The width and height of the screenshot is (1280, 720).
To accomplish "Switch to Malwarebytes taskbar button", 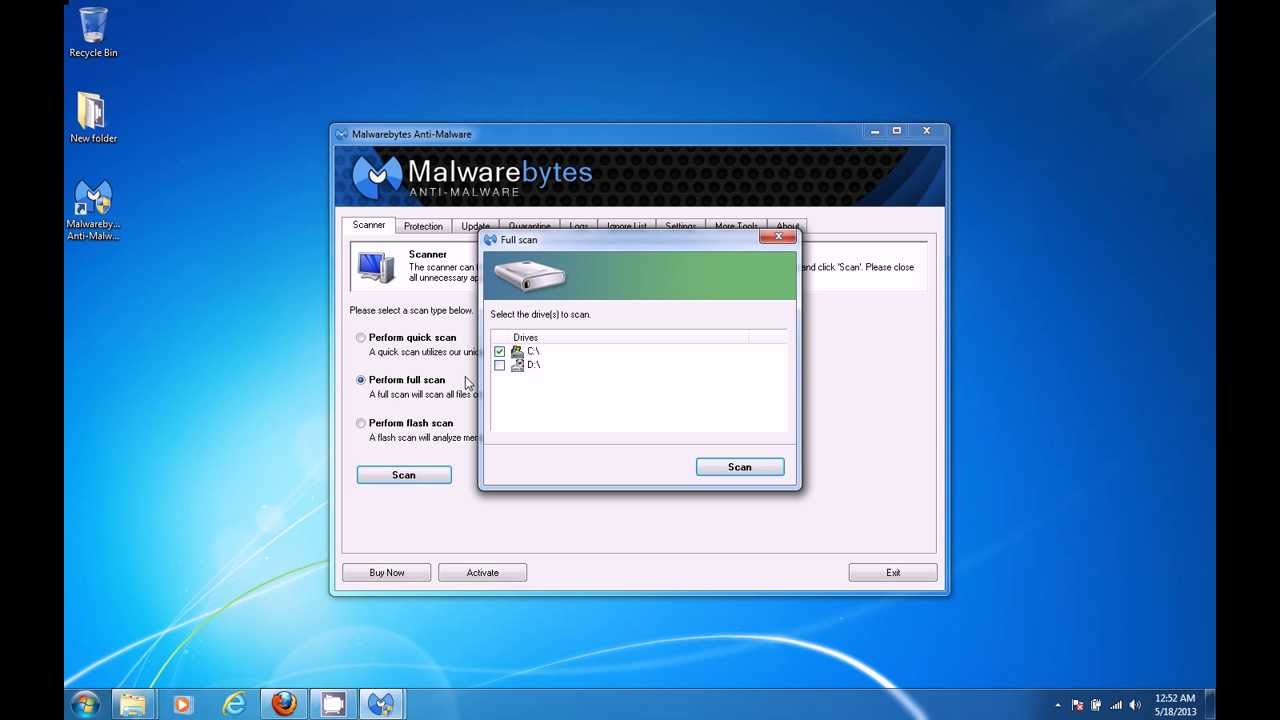I will [381, 704].
